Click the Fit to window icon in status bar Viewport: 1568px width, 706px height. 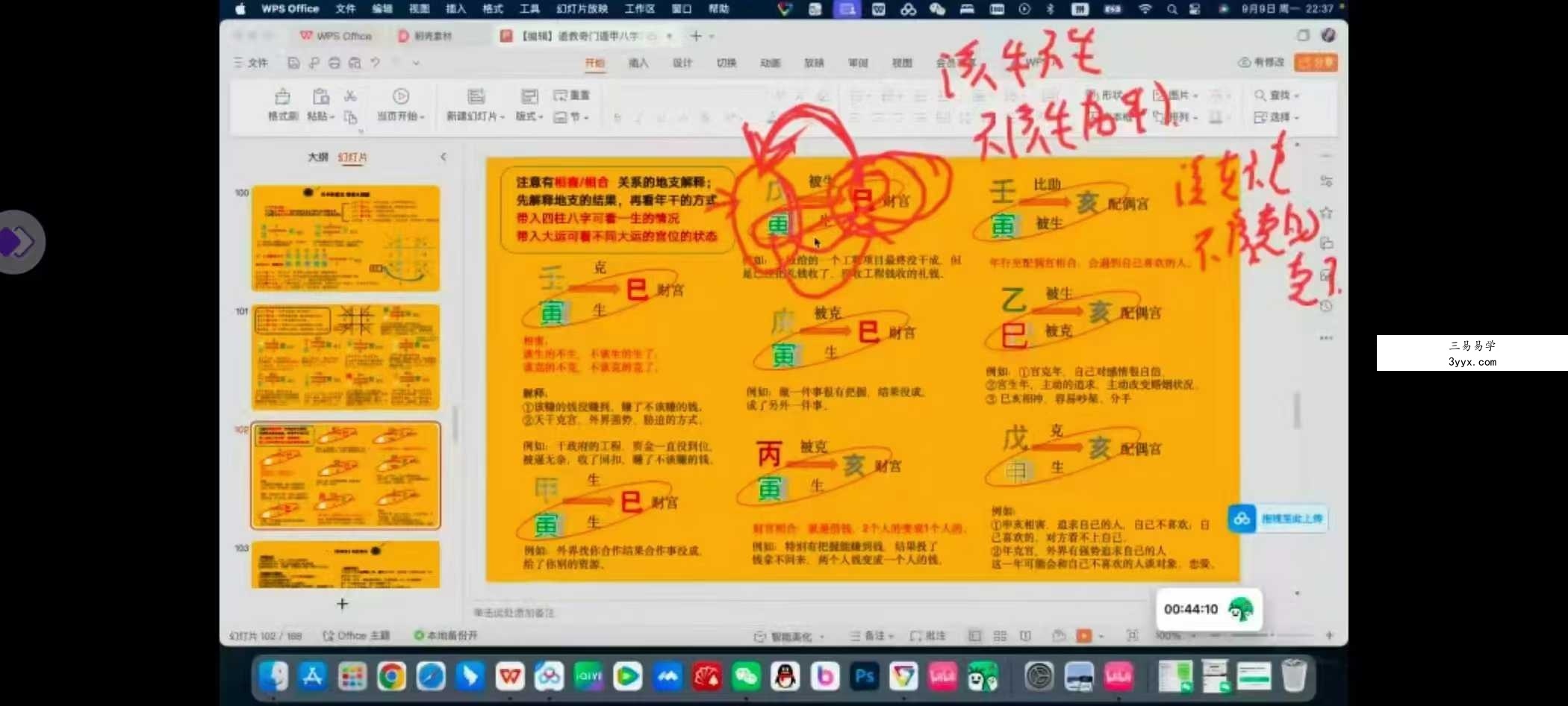1133,636
